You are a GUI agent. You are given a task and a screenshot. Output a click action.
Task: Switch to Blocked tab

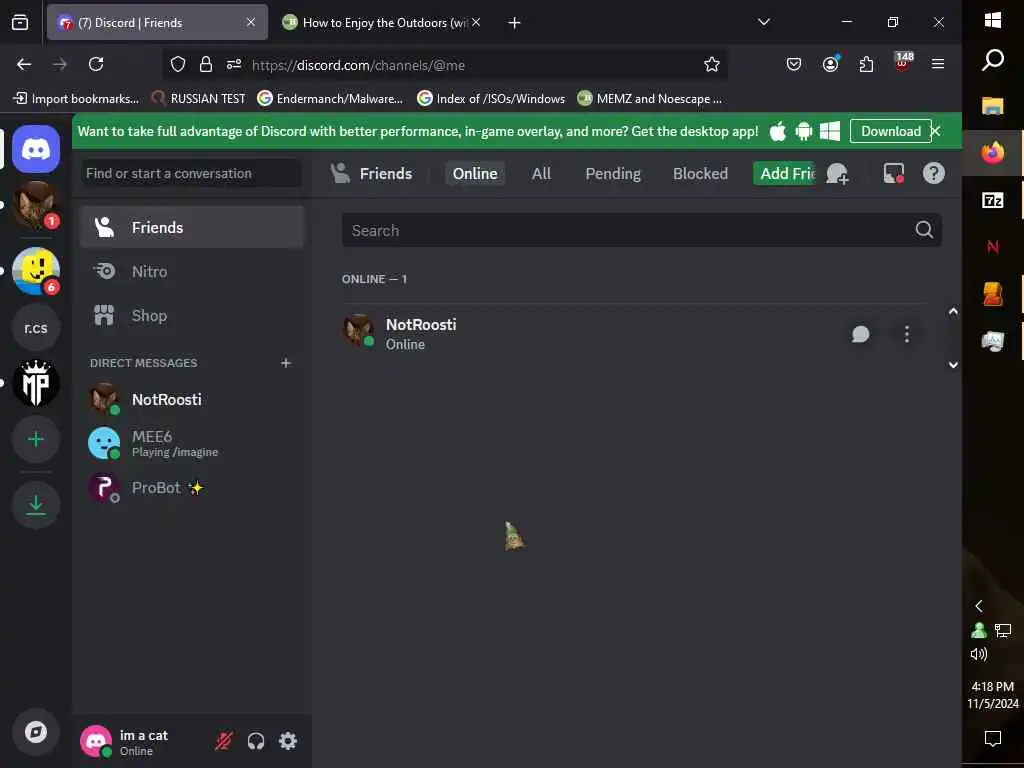pos(700,174)
